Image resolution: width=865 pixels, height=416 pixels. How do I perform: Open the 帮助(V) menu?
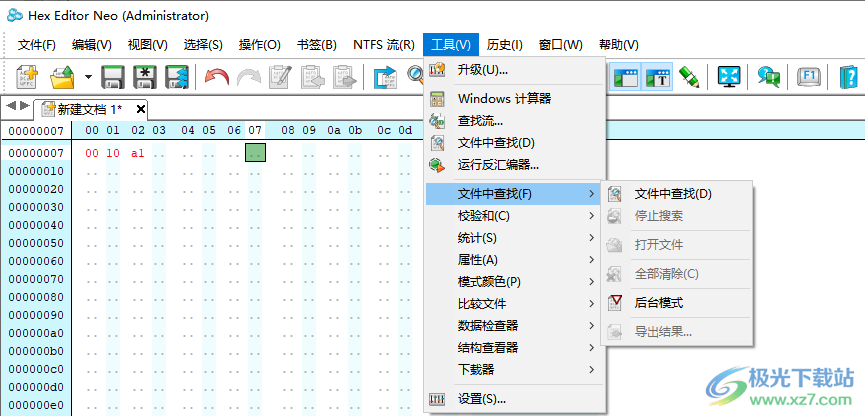[x=618, y=45]
